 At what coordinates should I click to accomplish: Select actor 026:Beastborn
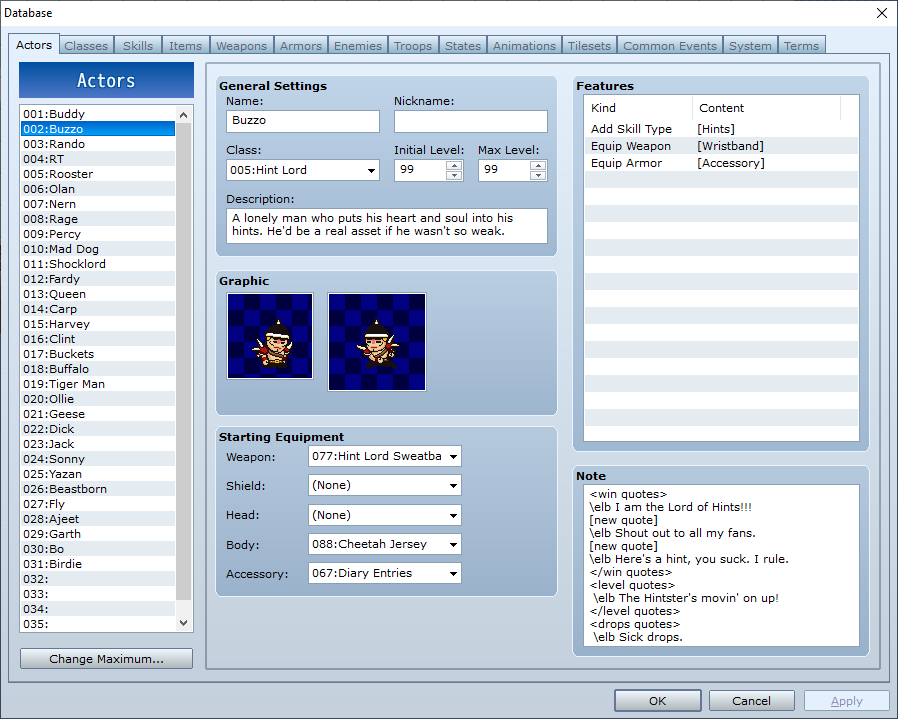[x=98, y=489]
